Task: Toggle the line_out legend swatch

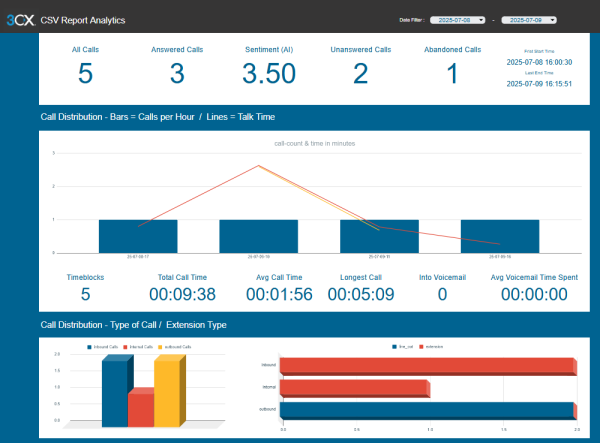Action: [x=394, y=347]
